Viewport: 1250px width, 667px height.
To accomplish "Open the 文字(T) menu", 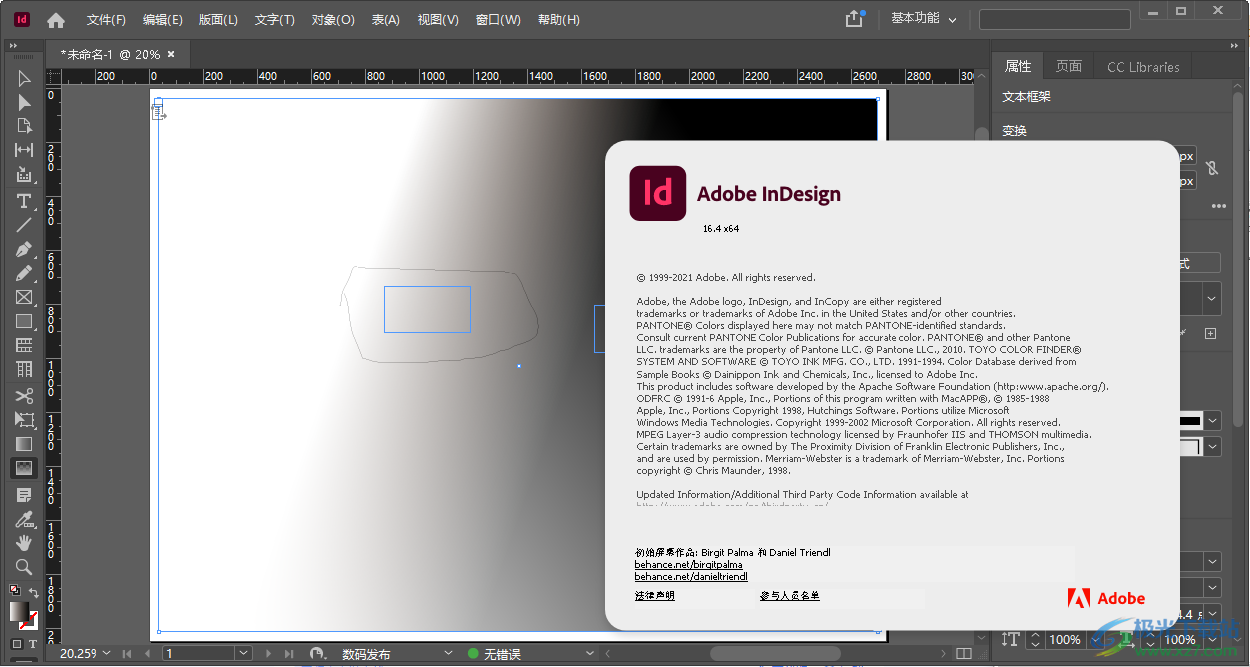I will [275, 20].
